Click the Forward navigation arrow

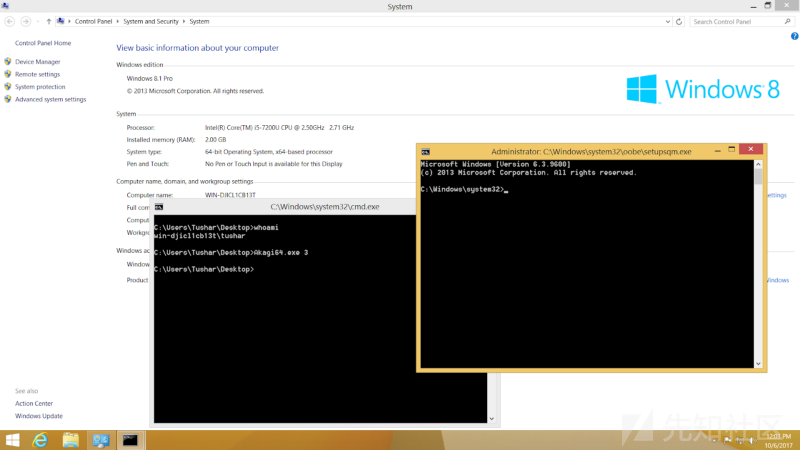pos(26,21)
